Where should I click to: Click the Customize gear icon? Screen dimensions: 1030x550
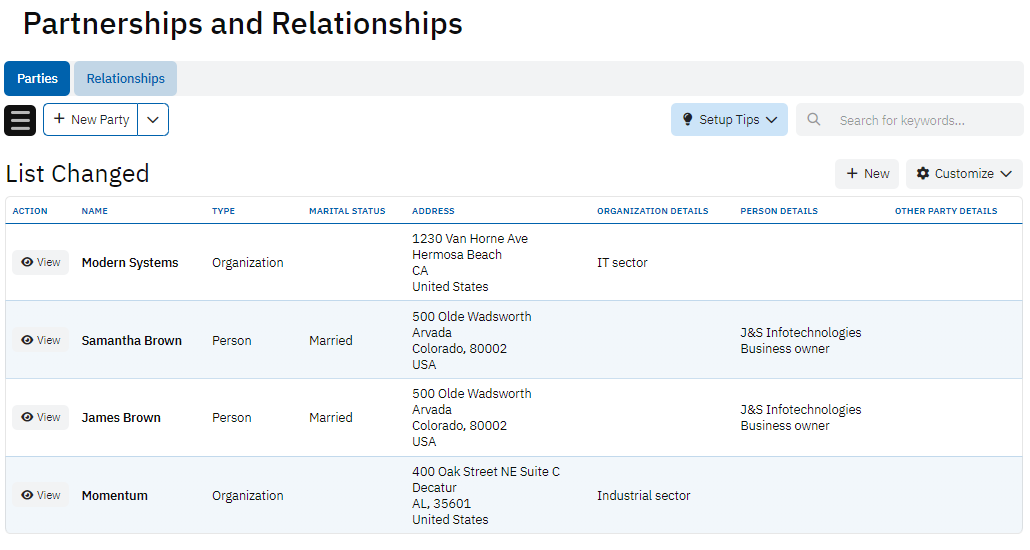(923, 174)
